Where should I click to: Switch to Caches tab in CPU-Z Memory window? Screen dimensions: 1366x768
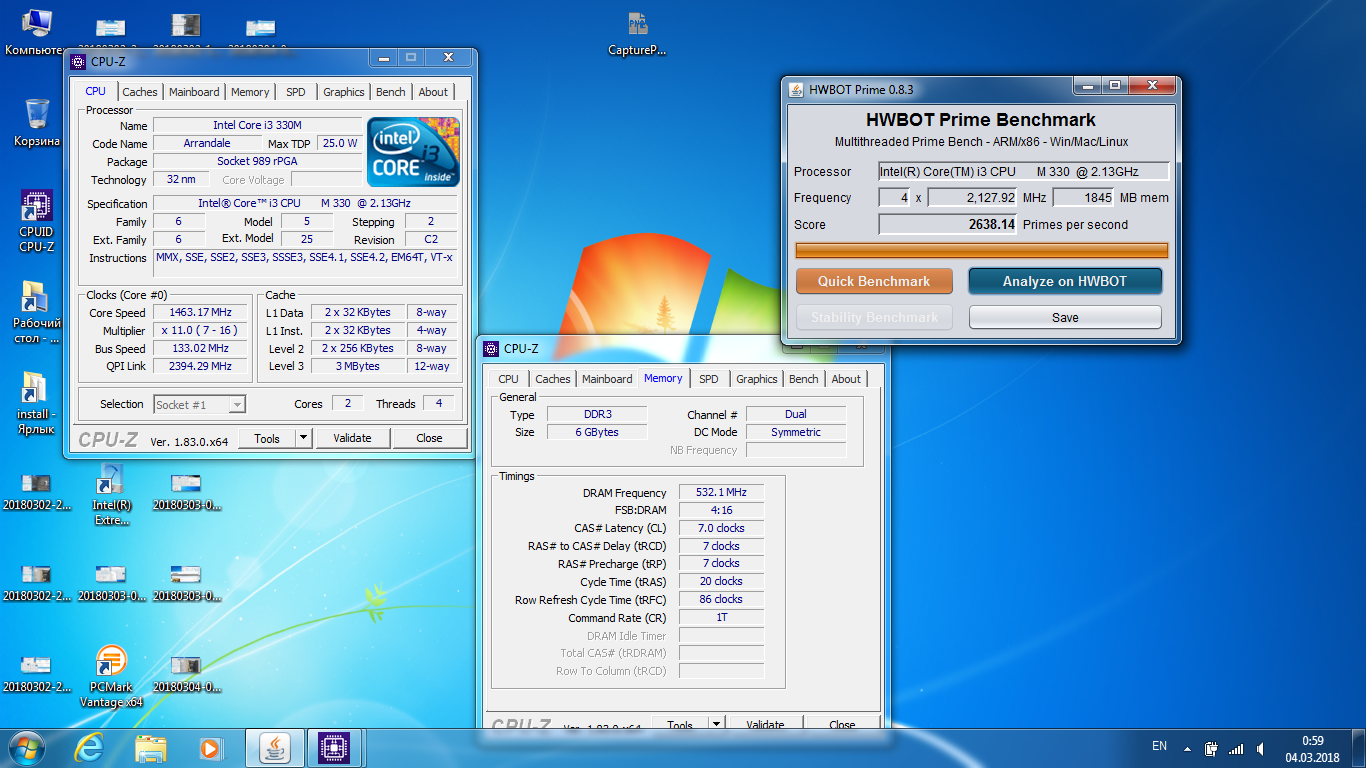553,379
